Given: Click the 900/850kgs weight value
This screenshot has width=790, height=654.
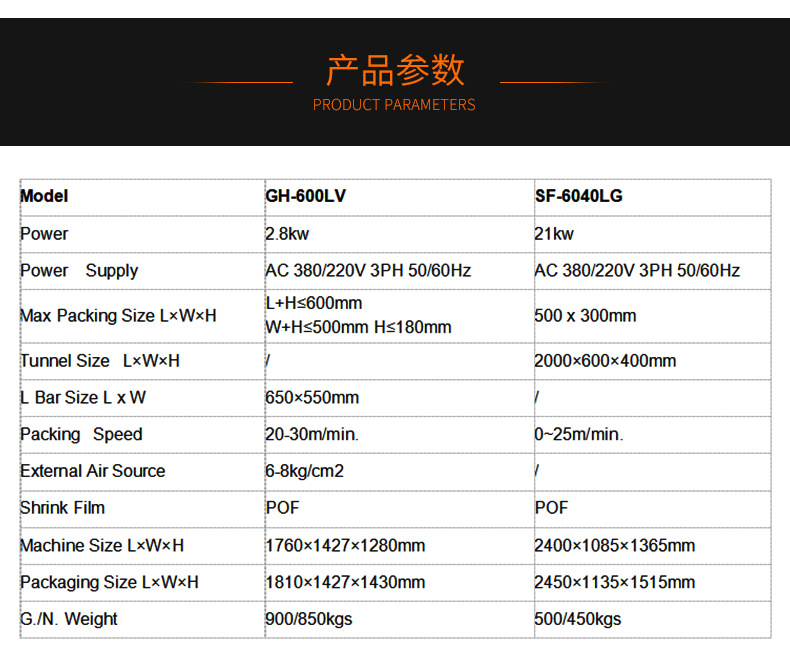Looking at the screenshot, I should [309, 619].
